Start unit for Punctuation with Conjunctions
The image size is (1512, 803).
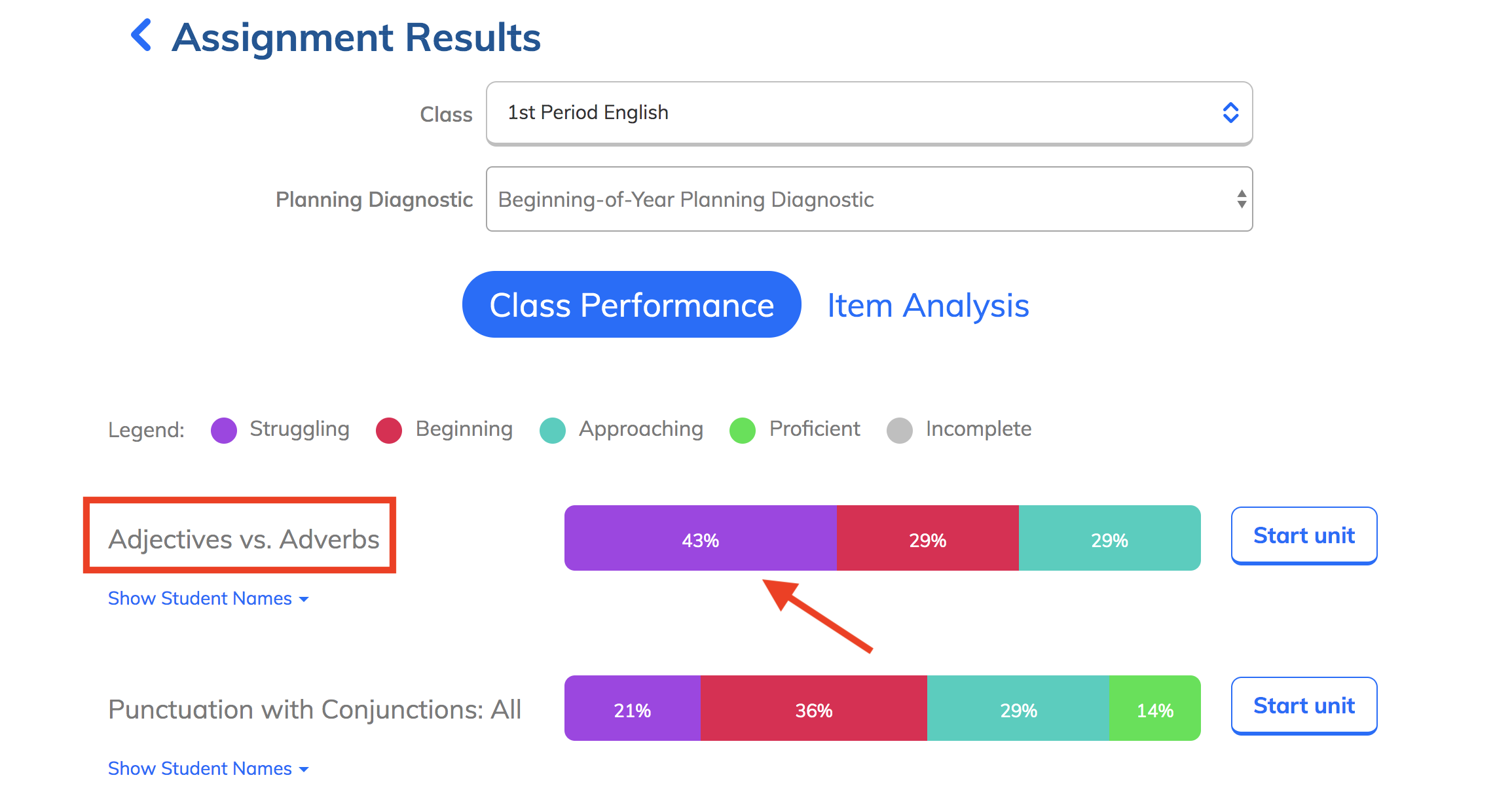(x=1304, y=705)
